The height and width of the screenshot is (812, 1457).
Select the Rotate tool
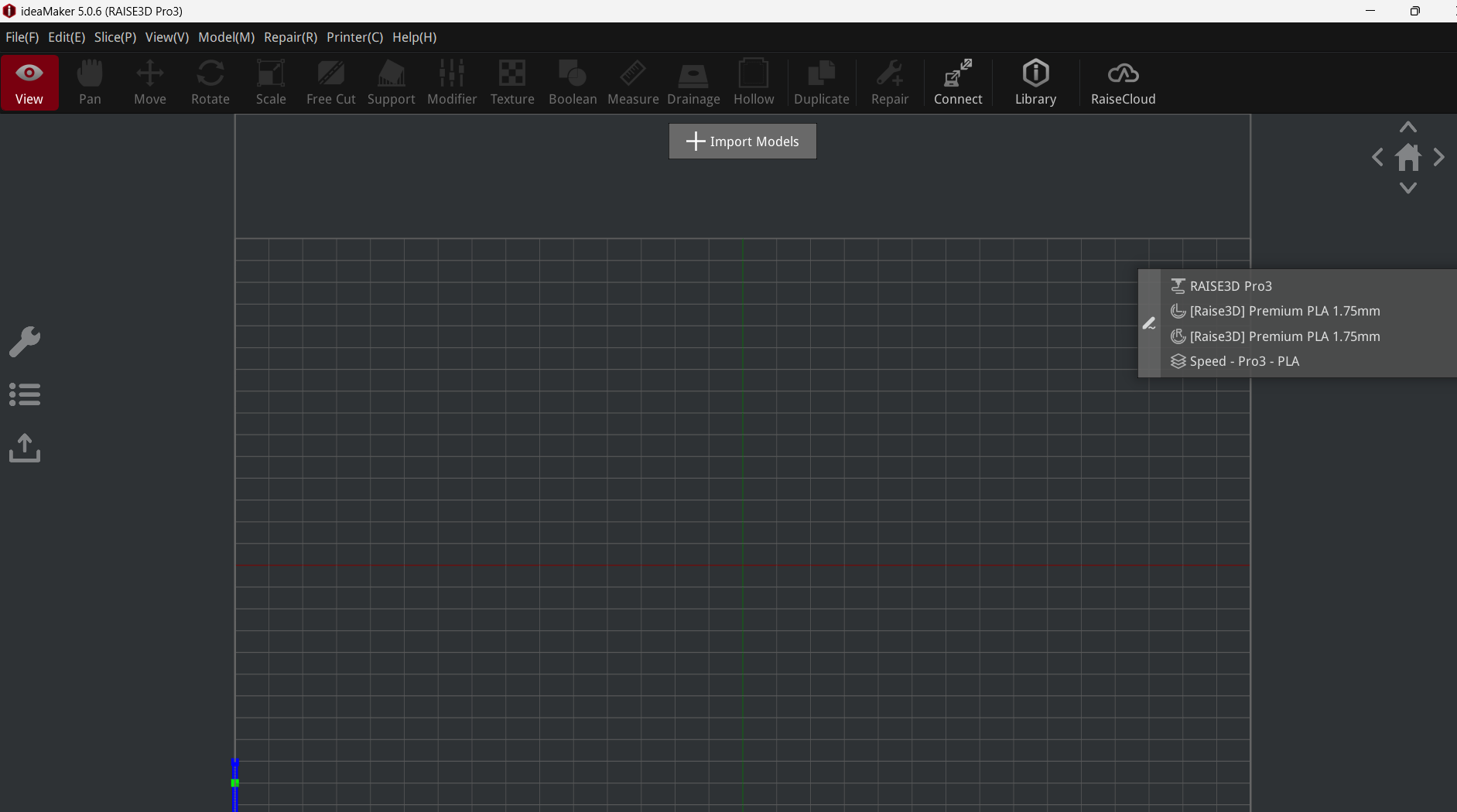tap(210, 83)
